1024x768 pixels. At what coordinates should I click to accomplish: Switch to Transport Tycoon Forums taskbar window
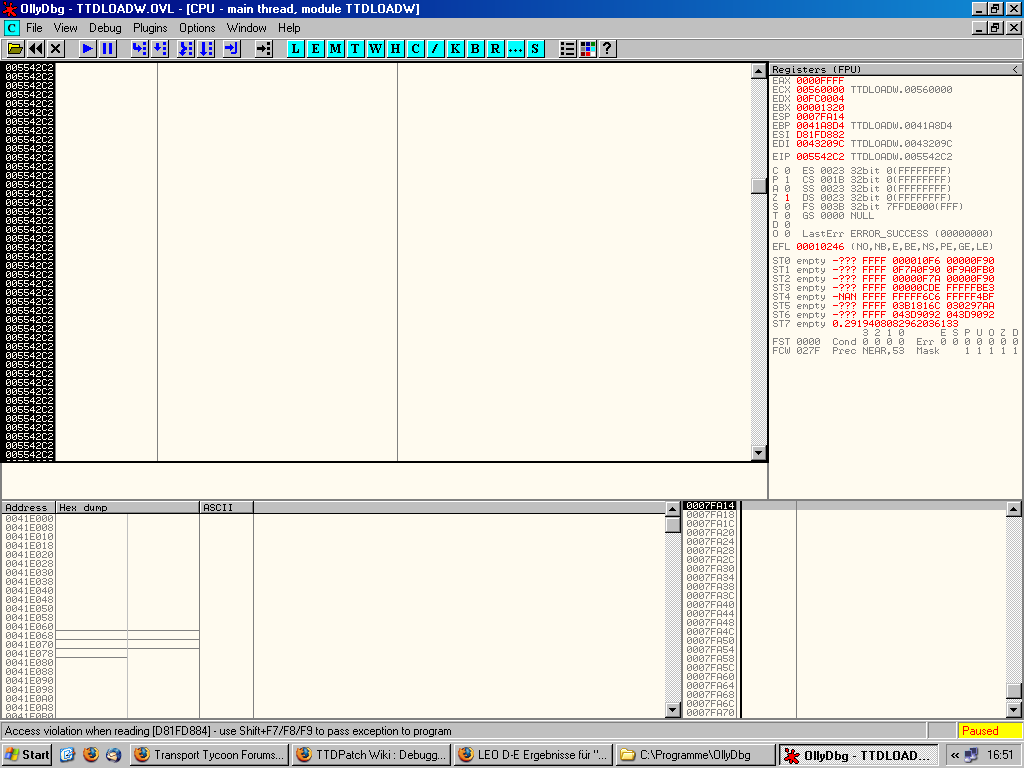(x=209, y=755)
